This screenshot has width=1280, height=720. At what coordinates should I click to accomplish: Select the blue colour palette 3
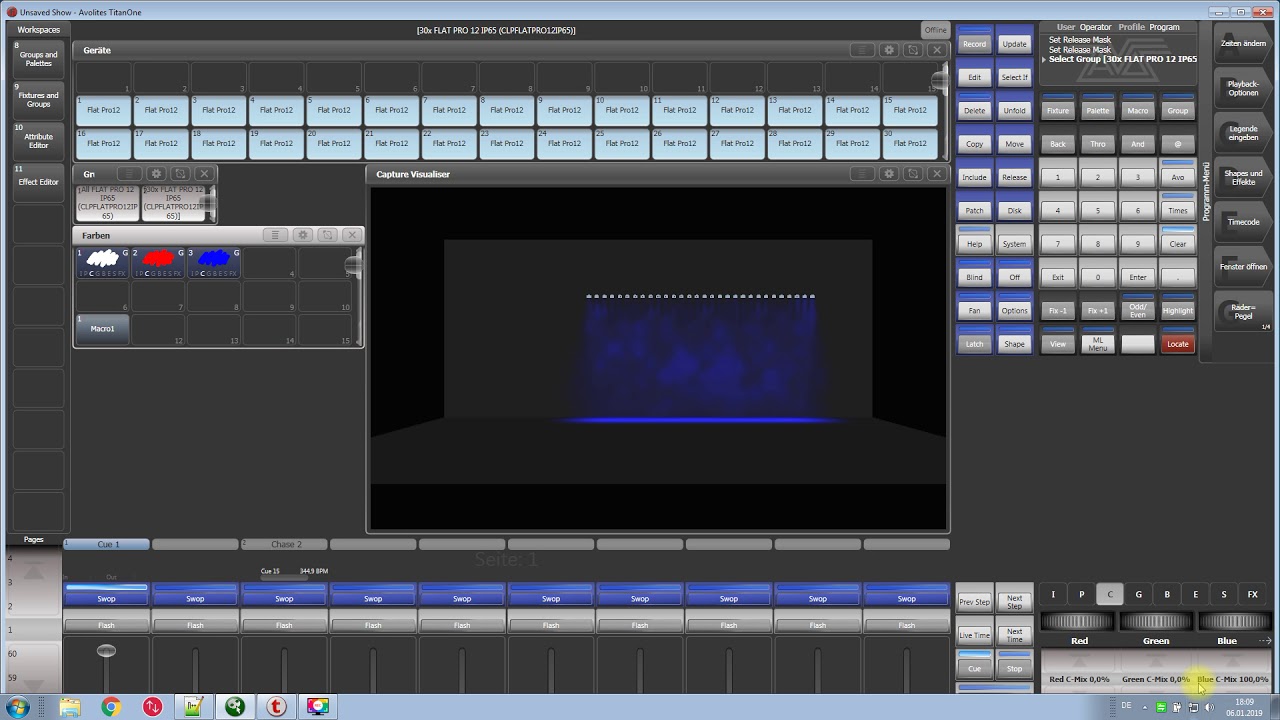[214, 263]
